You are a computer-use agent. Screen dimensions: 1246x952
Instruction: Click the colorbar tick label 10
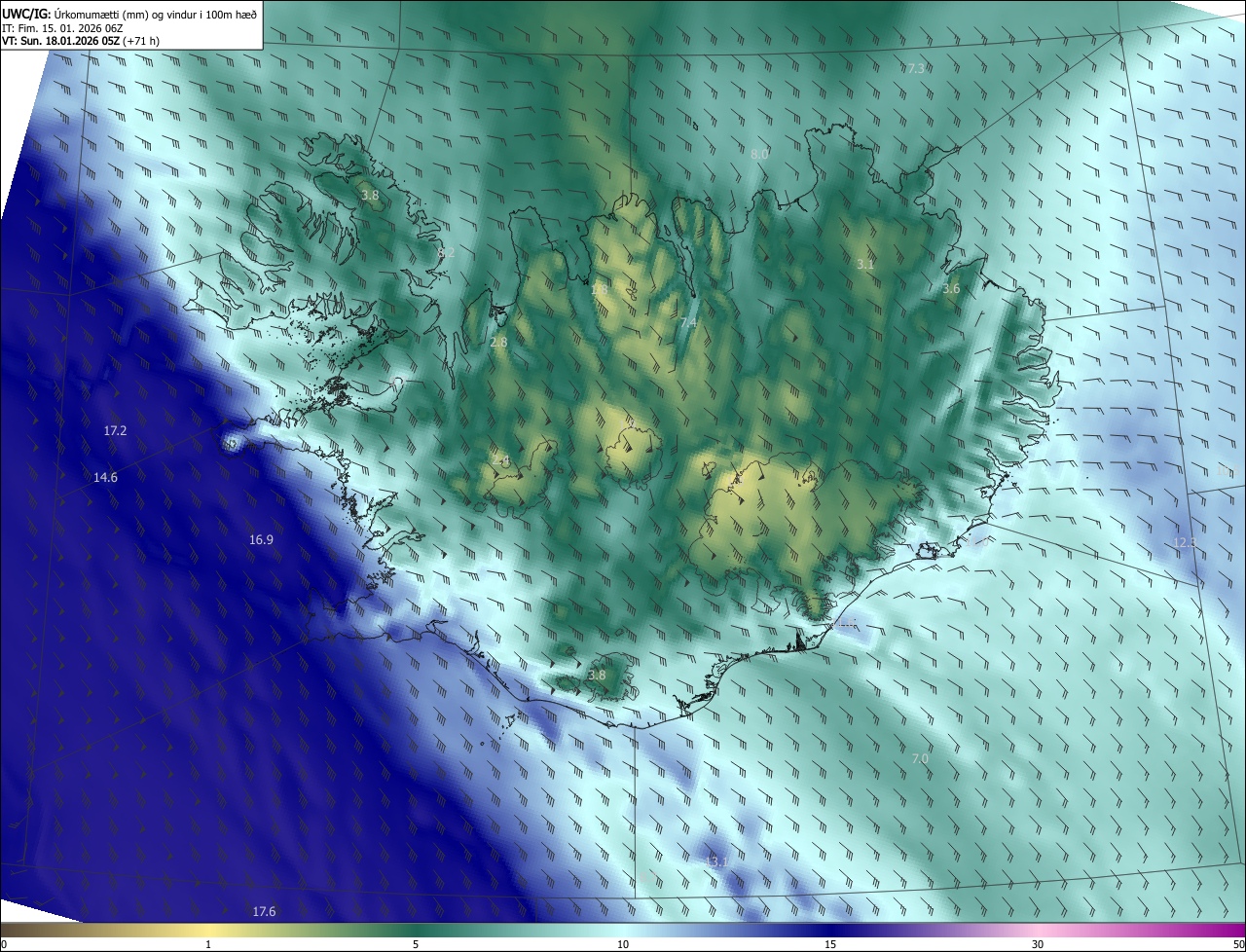point(623,944)
